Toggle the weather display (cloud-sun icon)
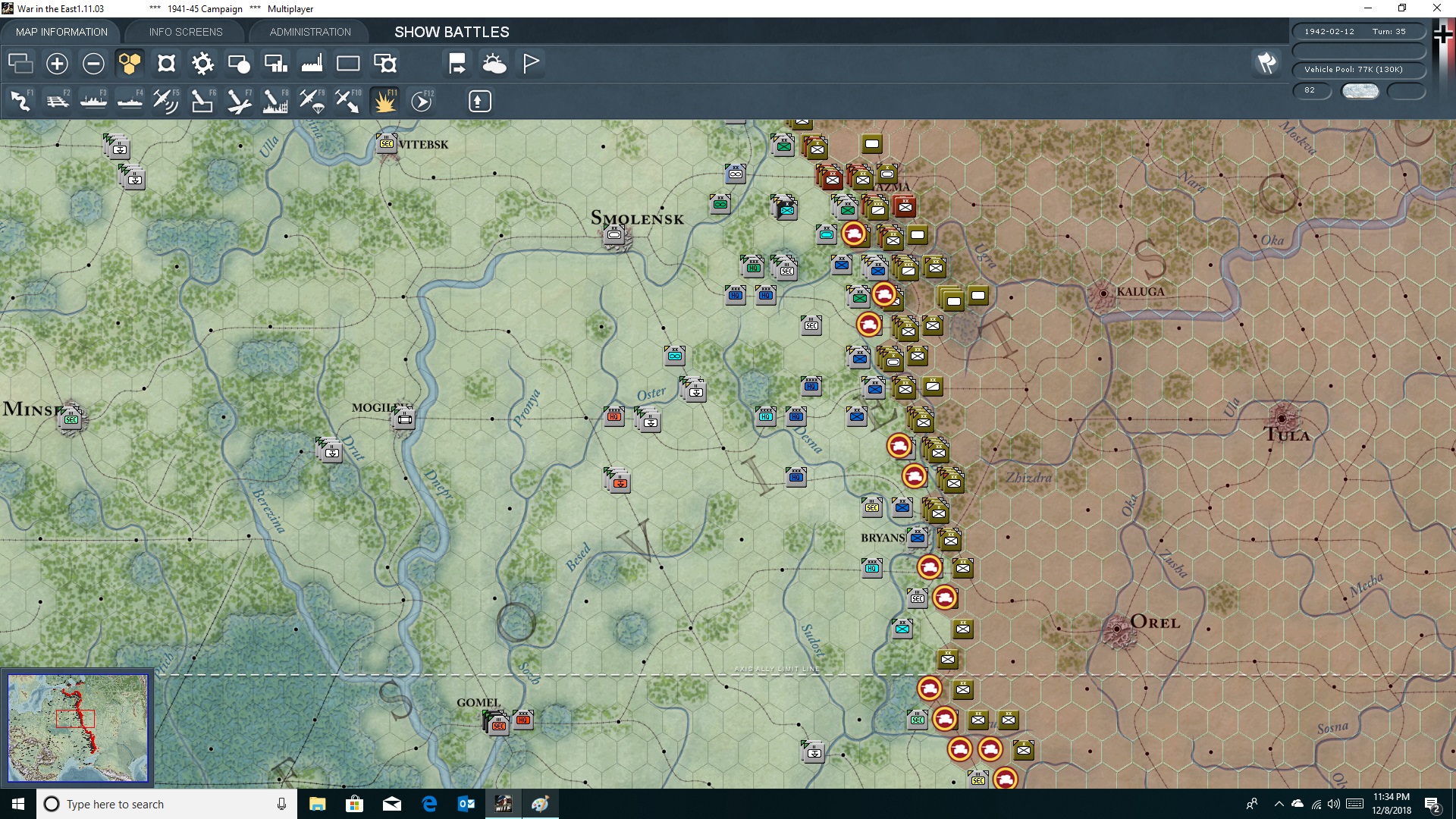 (494, 64)
